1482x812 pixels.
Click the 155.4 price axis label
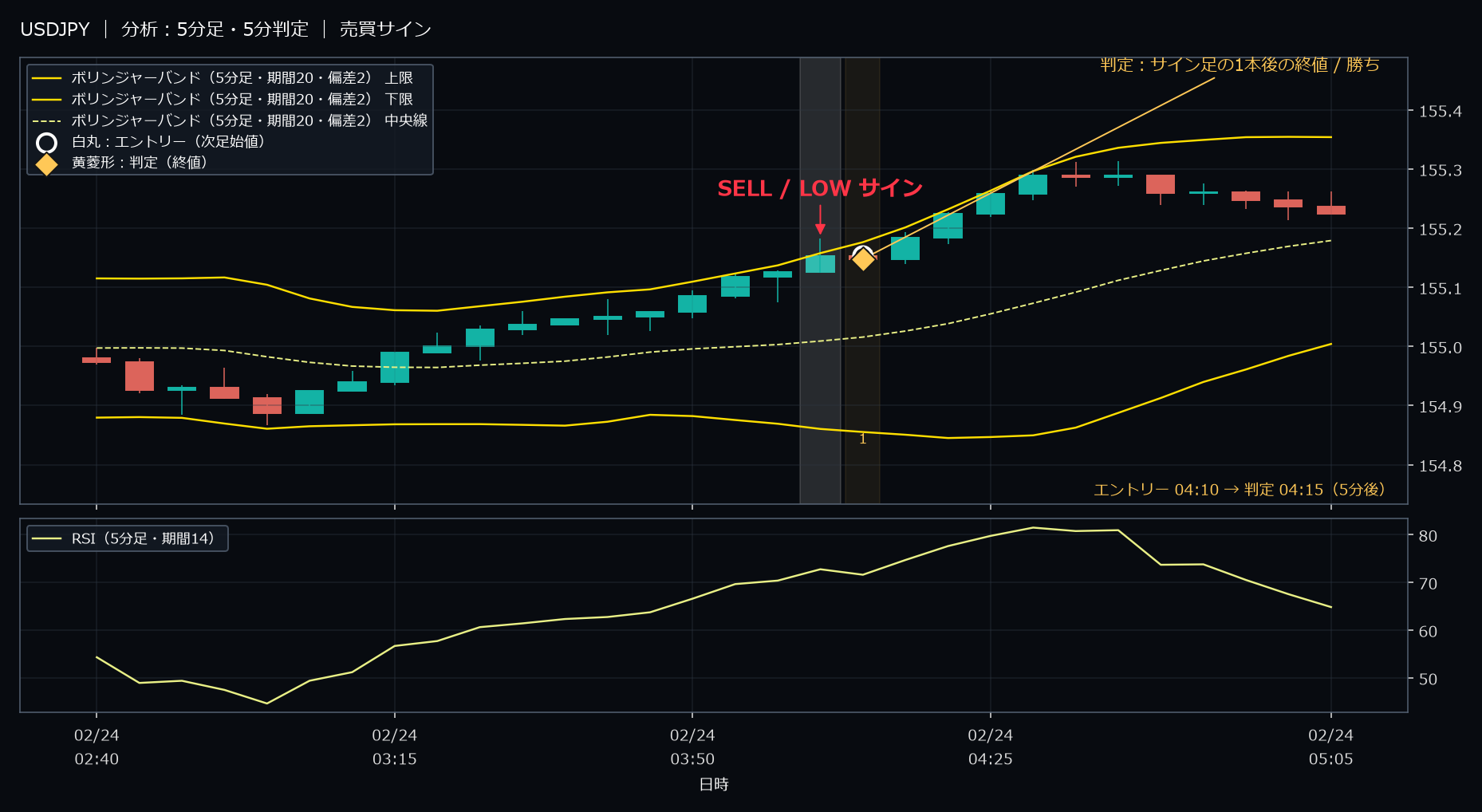click(x=1441, y=112)
